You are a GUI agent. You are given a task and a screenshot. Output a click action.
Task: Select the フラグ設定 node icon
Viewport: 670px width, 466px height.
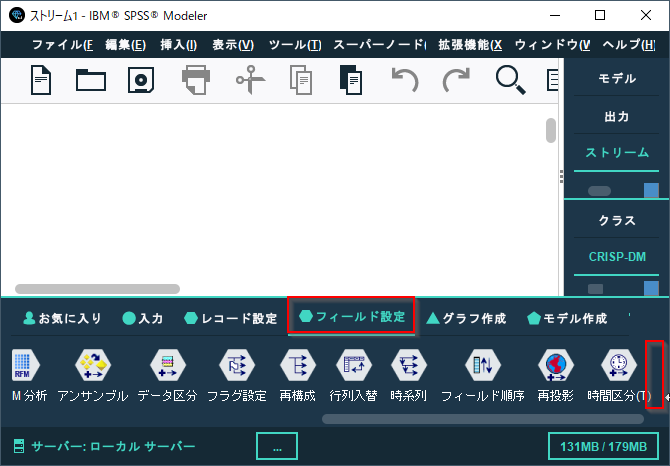(x=237, y=365)
